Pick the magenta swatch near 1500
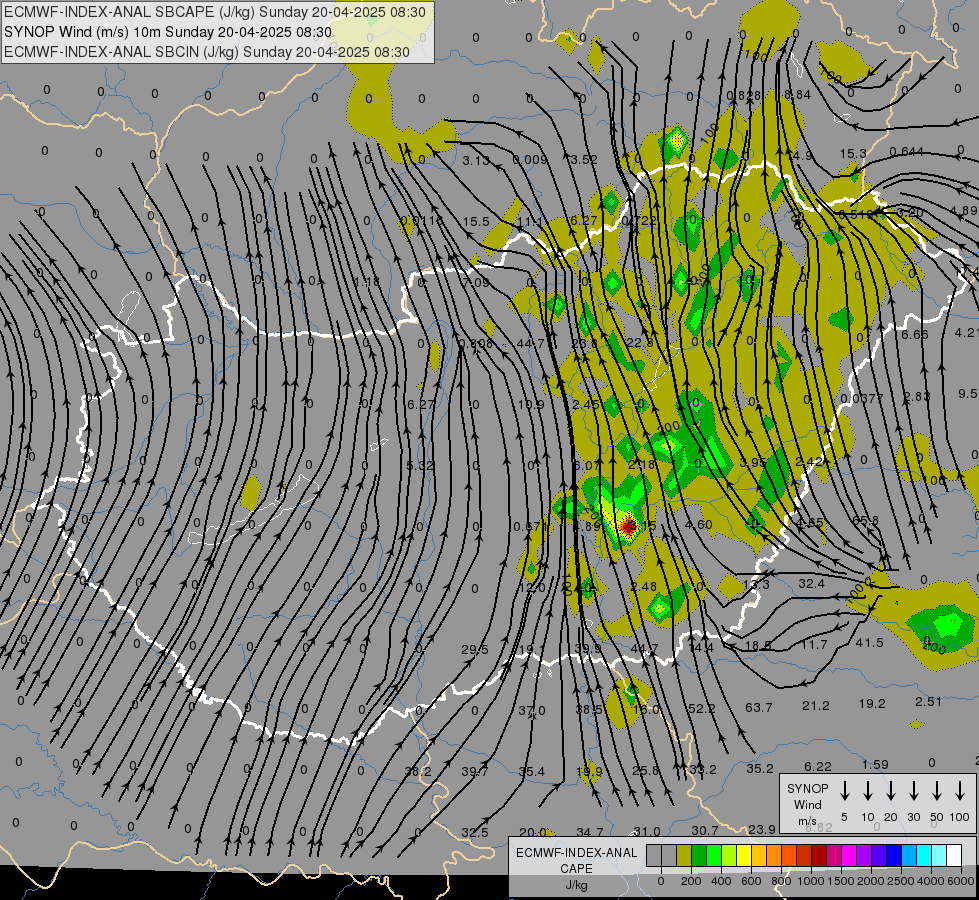The width and height of the screenshot is (979, 900). (849, 856)
